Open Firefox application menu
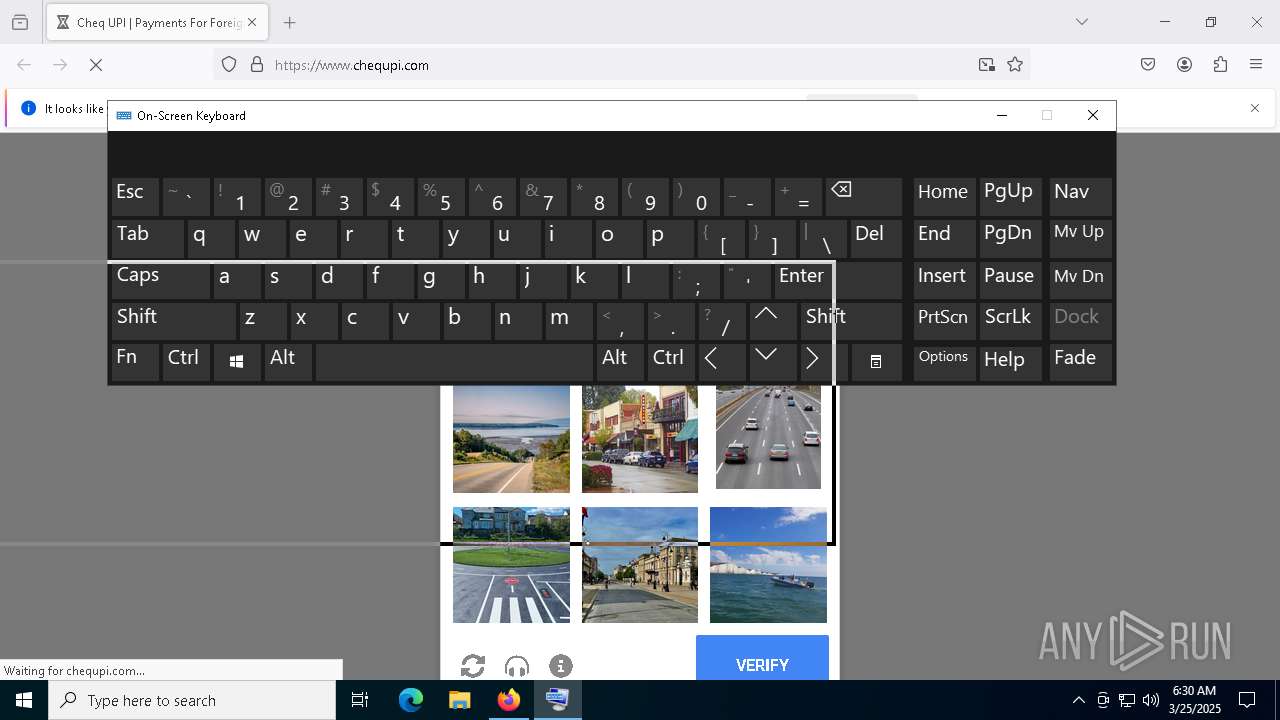This screenshot has width=1280, height=720. (x=1256, y=65)
